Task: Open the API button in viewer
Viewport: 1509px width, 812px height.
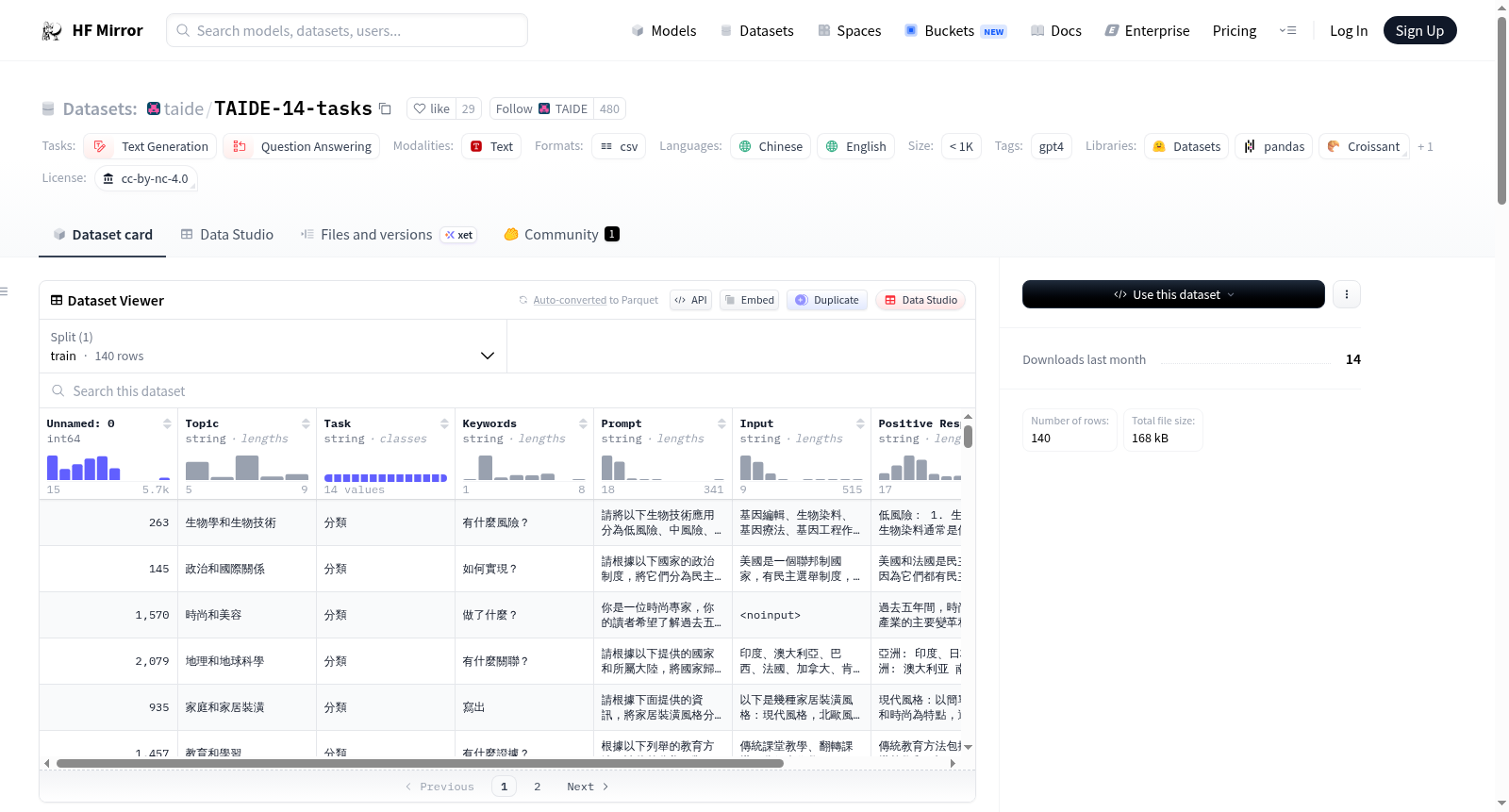Action: (690, 300)
